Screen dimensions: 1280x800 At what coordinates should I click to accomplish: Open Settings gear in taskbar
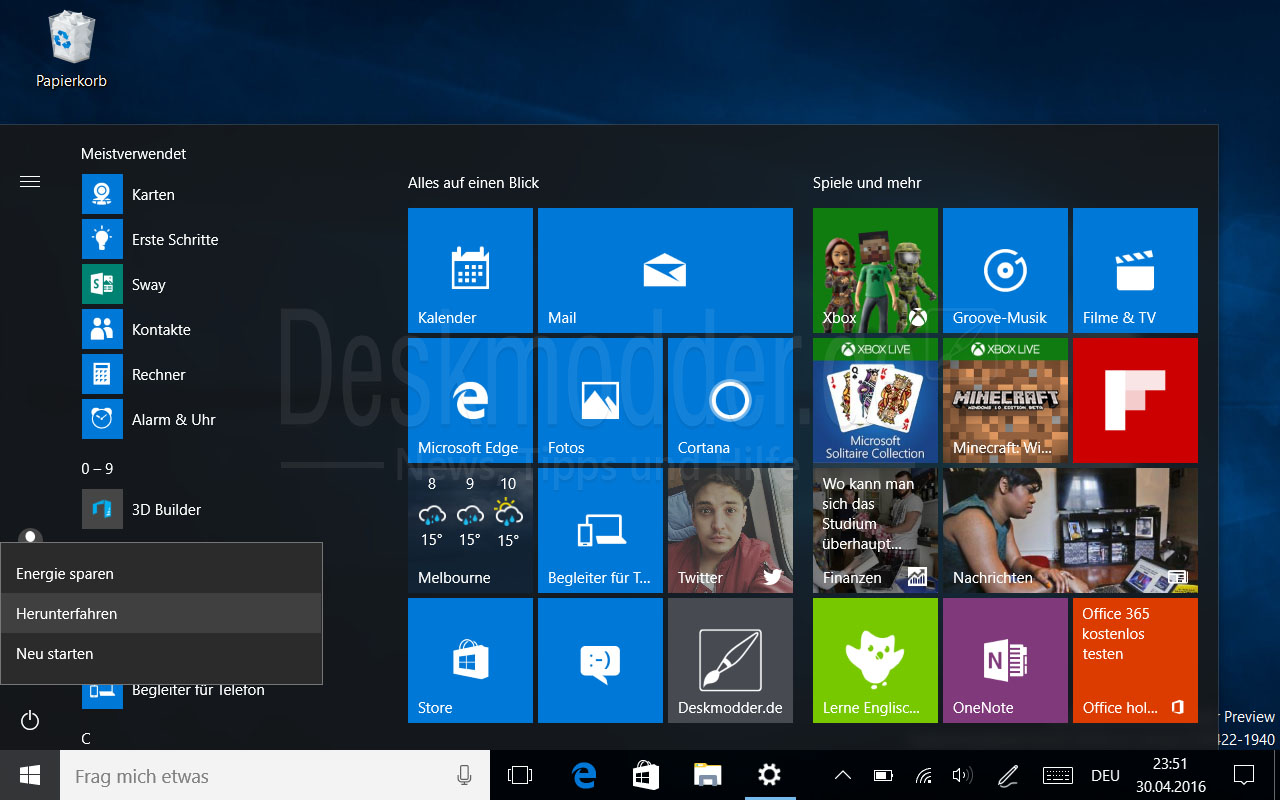(x=768, y=775)
